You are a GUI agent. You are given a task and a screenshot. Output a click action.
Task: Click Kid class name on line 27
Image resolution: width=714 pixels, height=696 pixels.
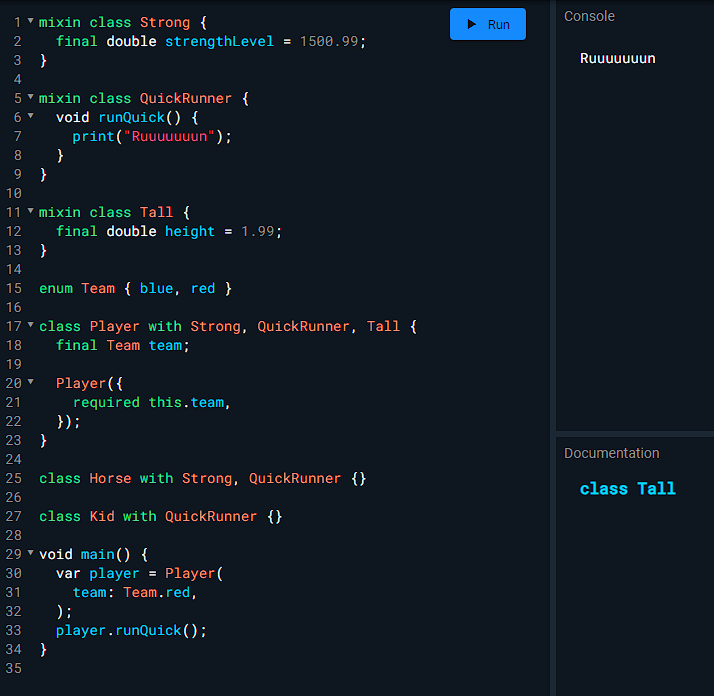102,516
